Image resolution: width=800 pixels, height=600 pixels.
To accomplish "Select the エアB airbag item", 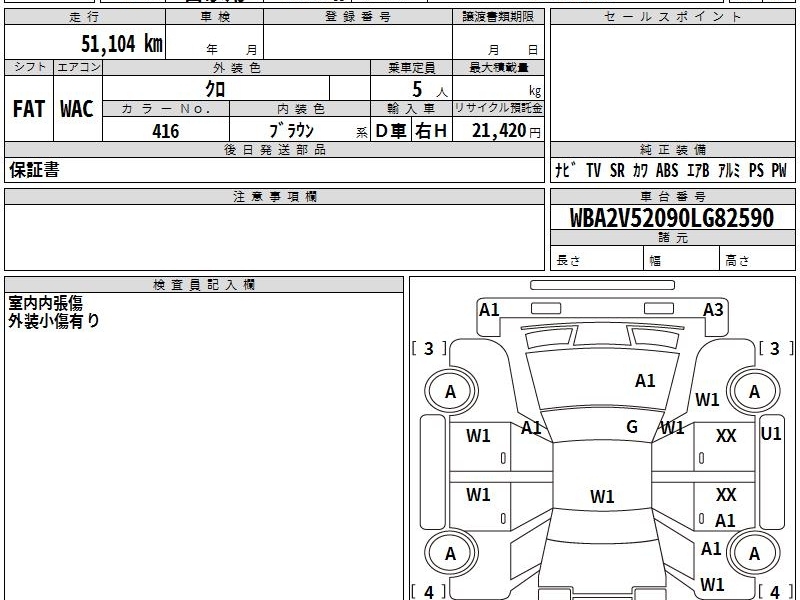I will [x=698, y=170].
